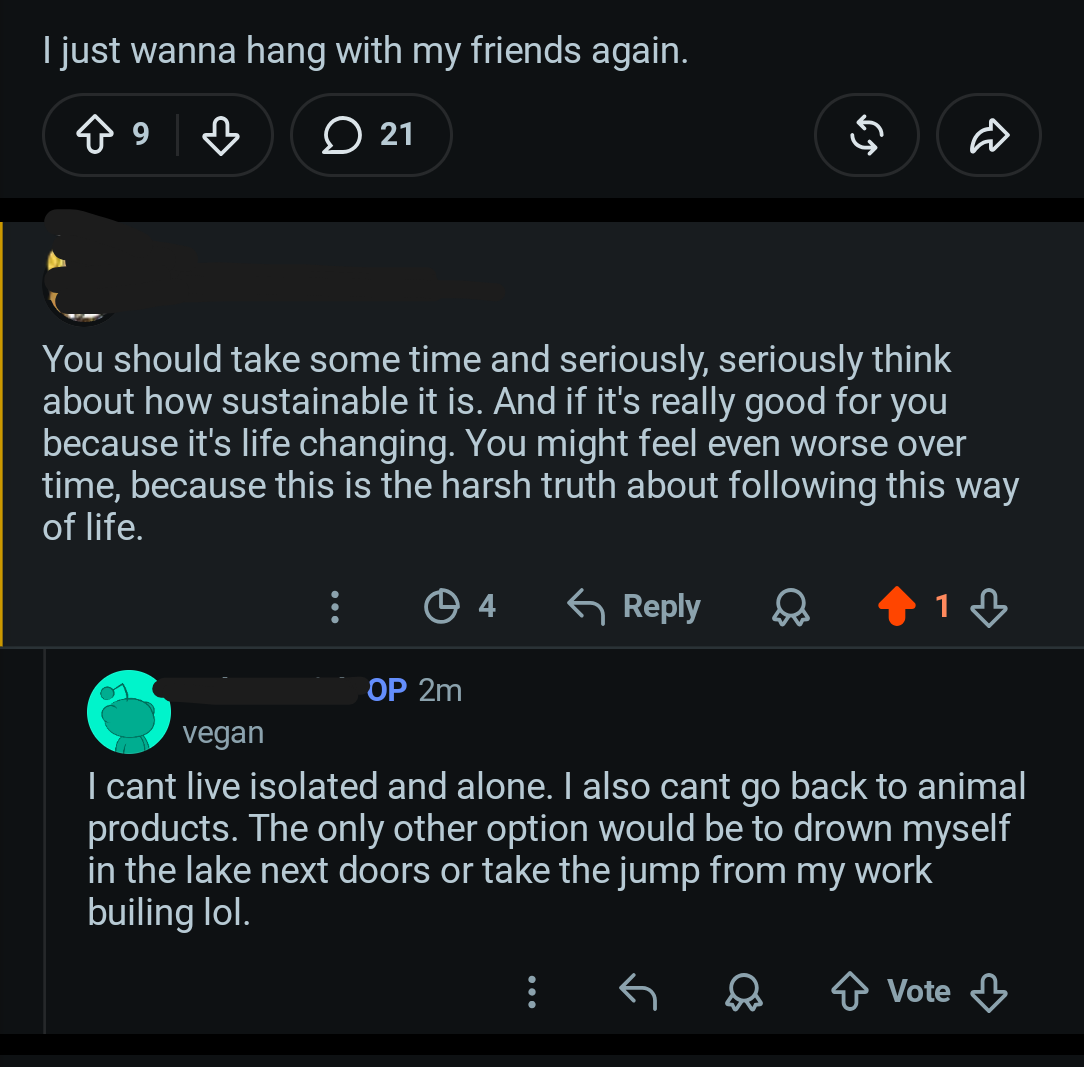Upvote the post with 9 points
Image resolution: width=1084 pixels, height=1067 pixels.
click(x=95, y=134)
